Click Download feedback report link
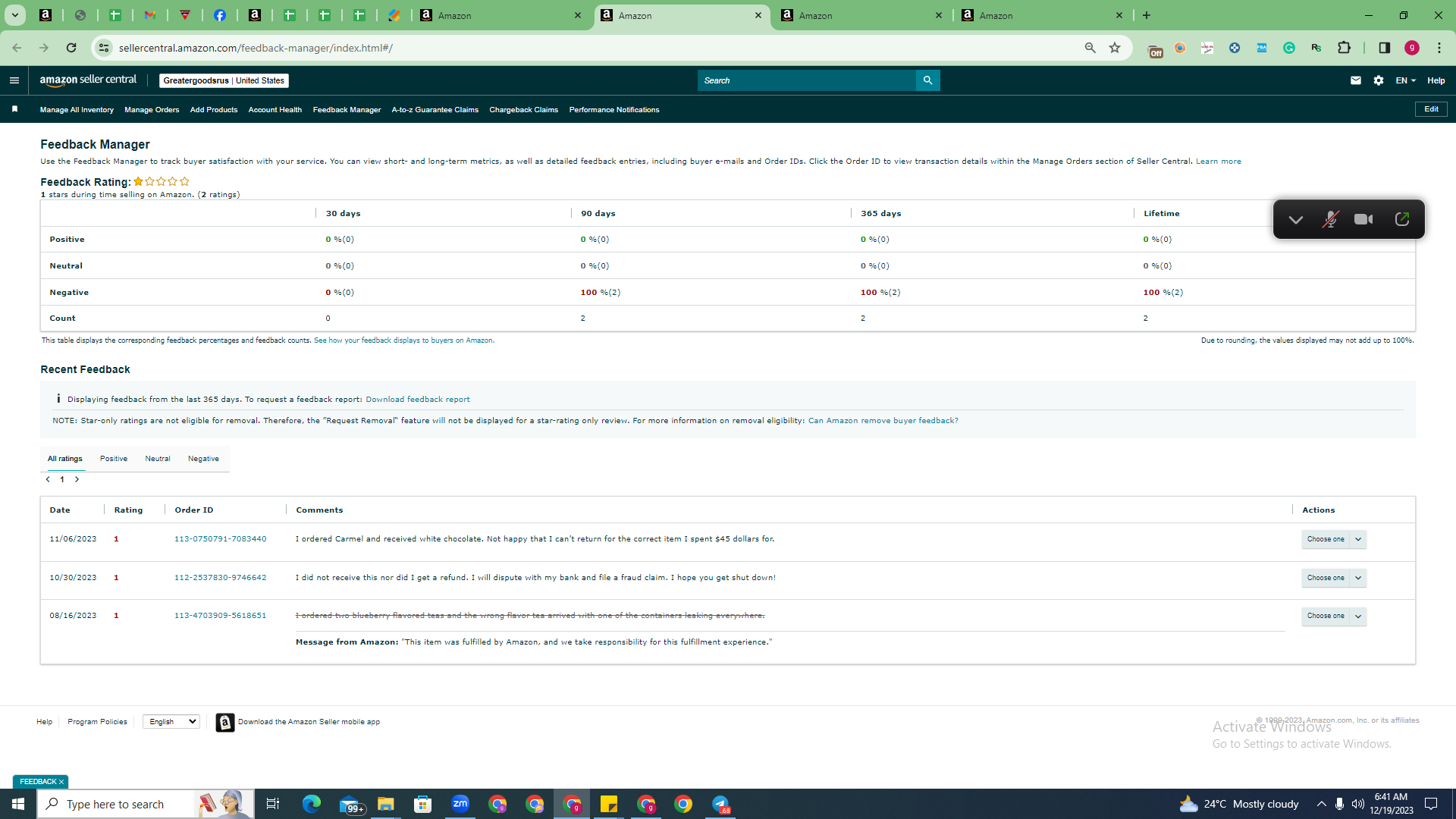1456x819 pixels. point(418,400)
